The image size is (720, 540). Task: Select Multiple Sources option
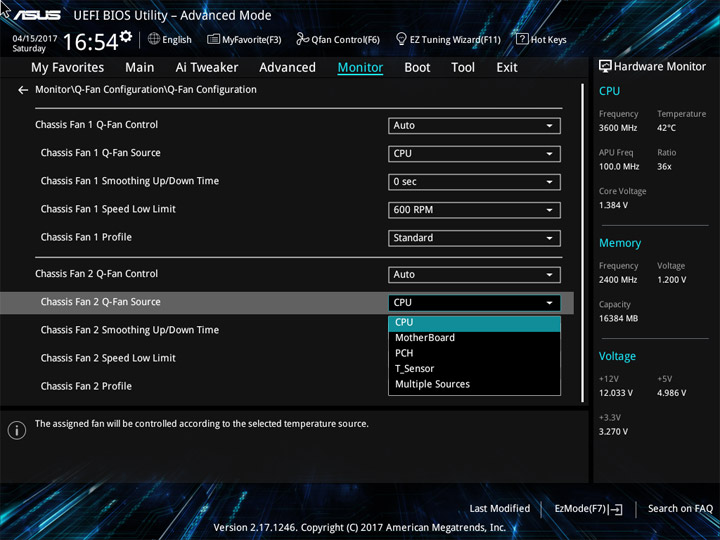[474, 384]
